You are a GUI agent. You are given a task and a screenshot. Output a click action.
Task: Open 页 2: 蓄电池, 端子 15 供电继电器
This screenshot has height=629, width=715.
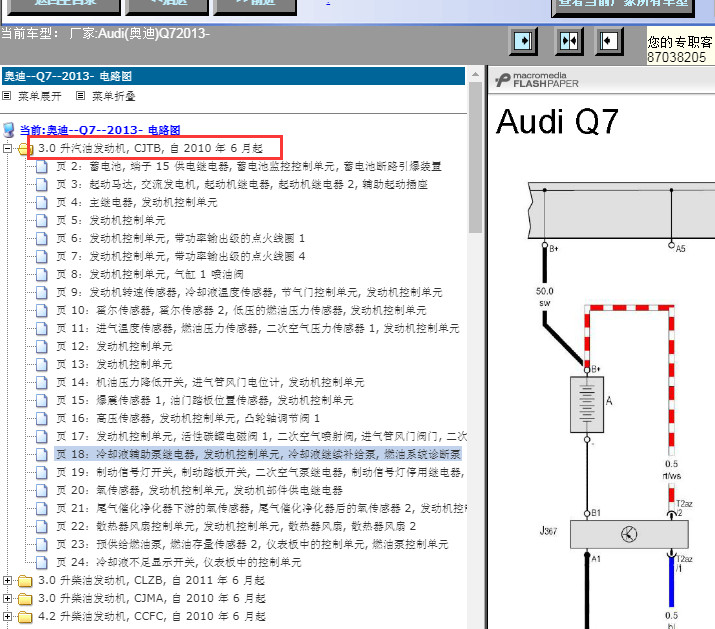(x=249, y=166)
